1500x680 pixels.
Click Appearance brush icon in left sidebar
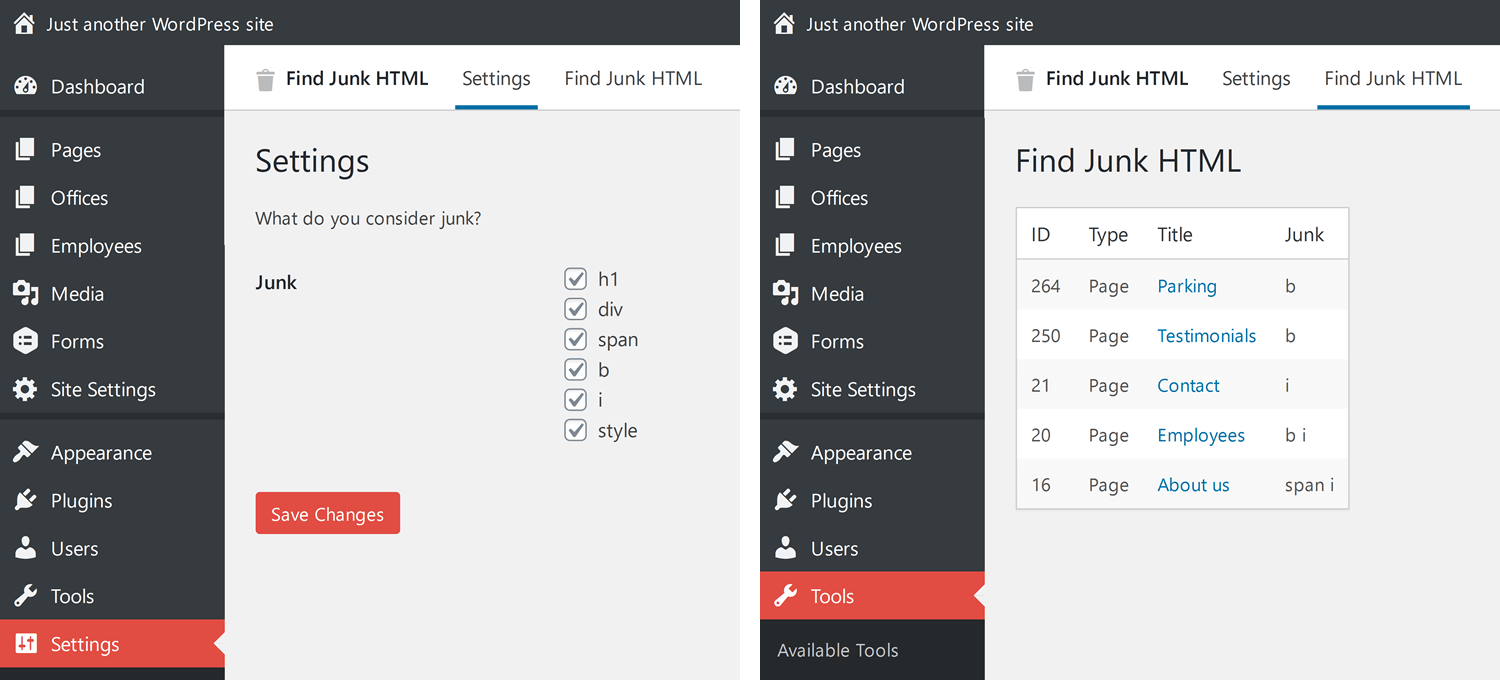25,452
